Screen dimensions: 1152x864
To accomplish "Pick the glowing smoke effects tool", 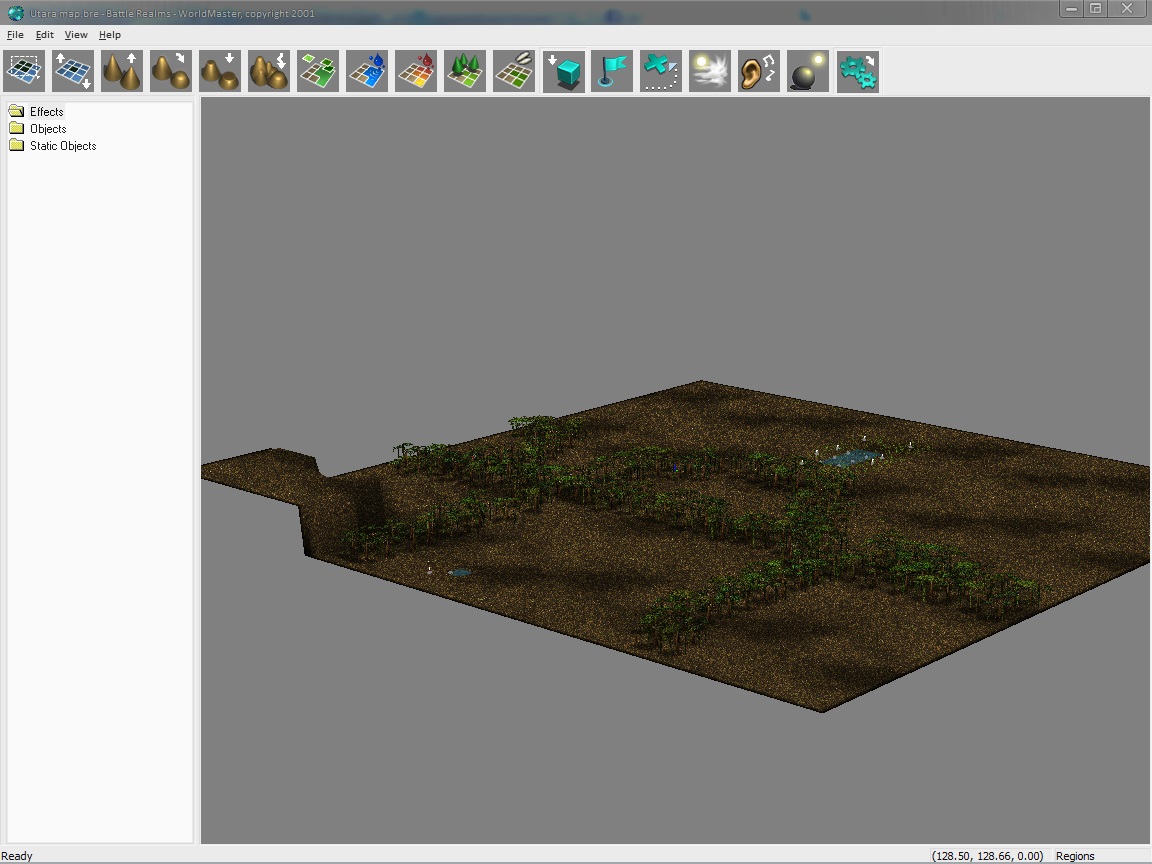I will 710,71.
